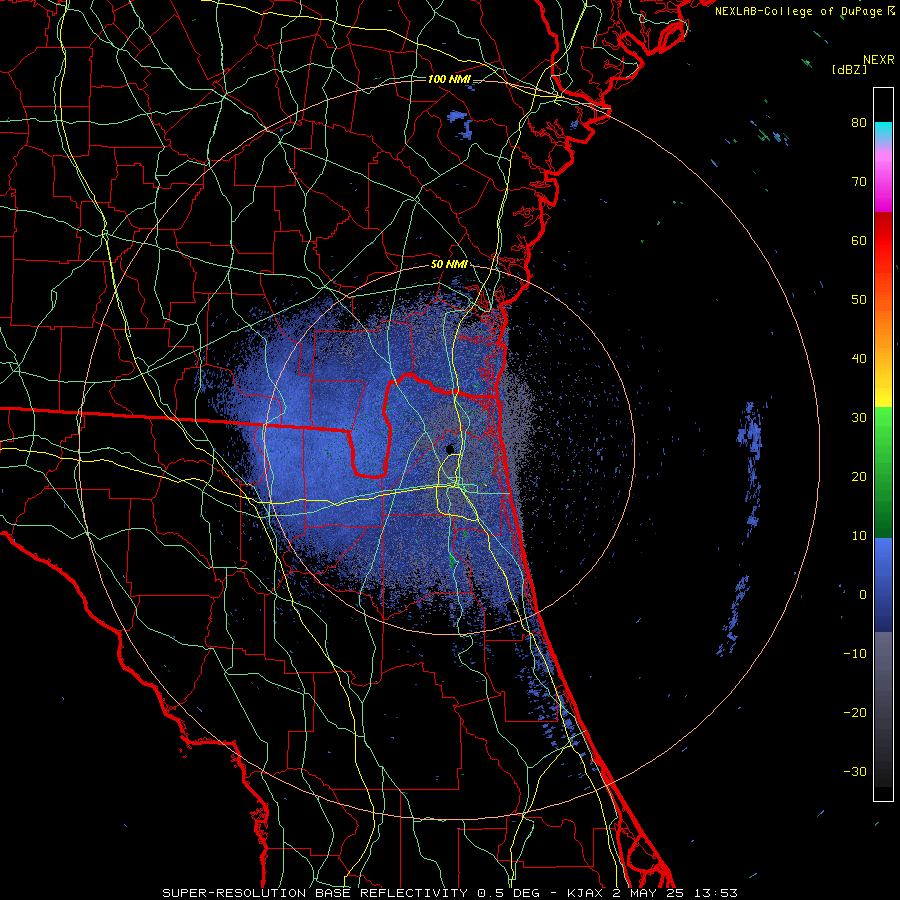
Task: Click the 50 value on dBZ scale
Action: (x=859, y=300)
